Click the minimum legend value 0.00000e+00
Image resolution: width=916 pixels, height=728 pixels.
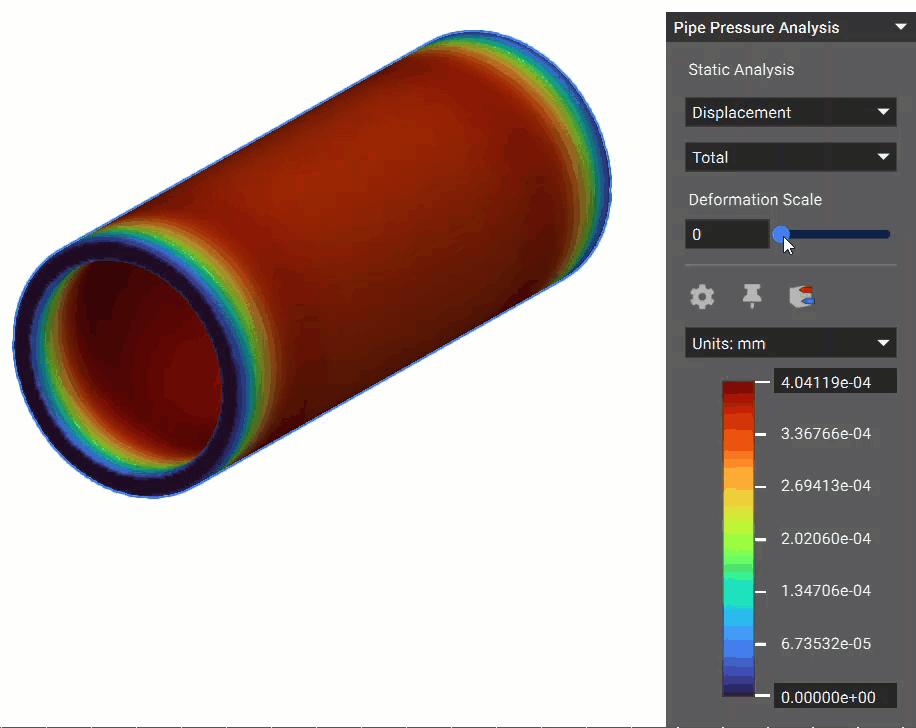point(835,696)
